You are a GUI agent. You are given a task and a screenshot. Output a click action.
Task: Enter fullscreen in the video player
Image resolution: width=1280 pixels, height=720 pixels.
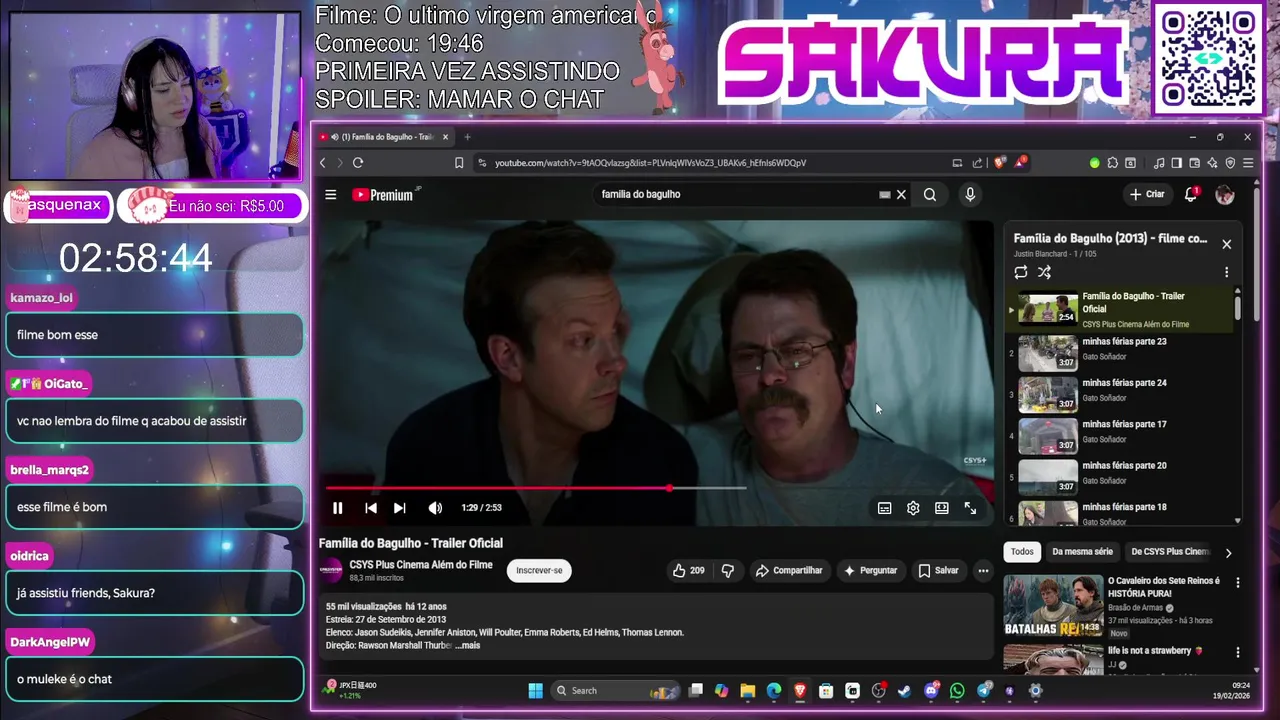click(x=970, y=508)
